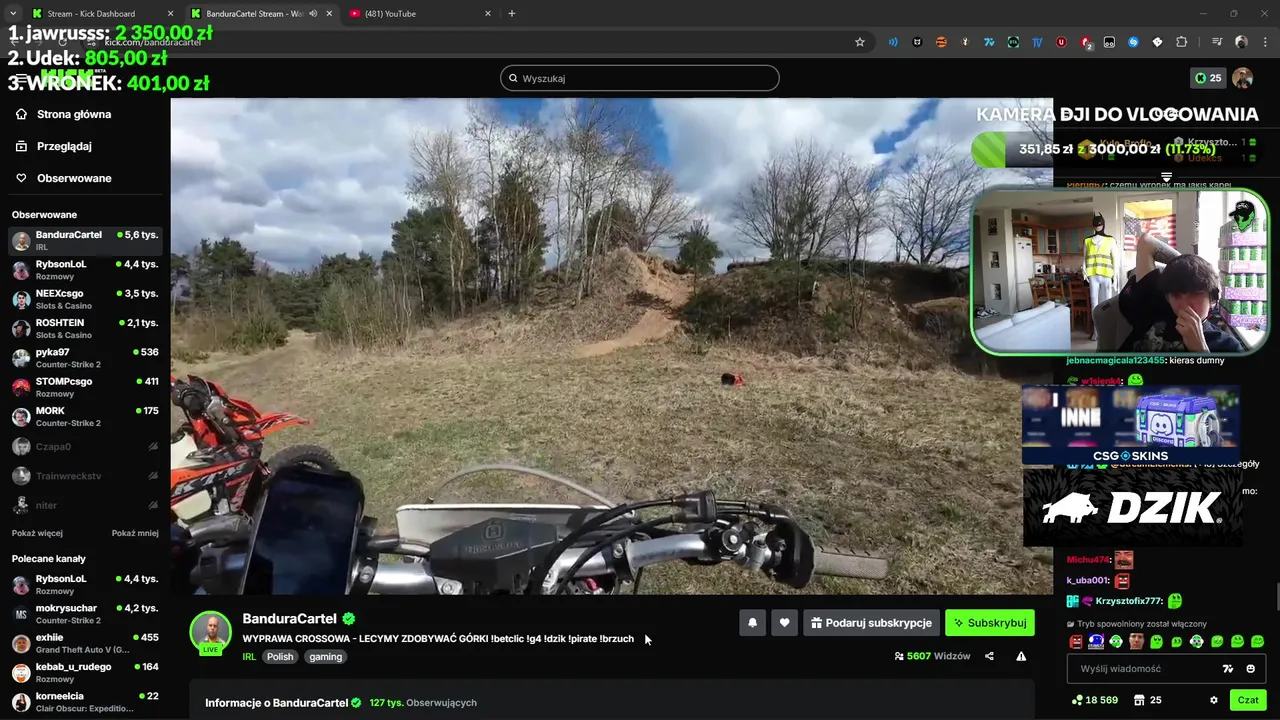Open pyka97 channel in sidebar
Viewport: 1280px width, 720px height.
[85, 358]
